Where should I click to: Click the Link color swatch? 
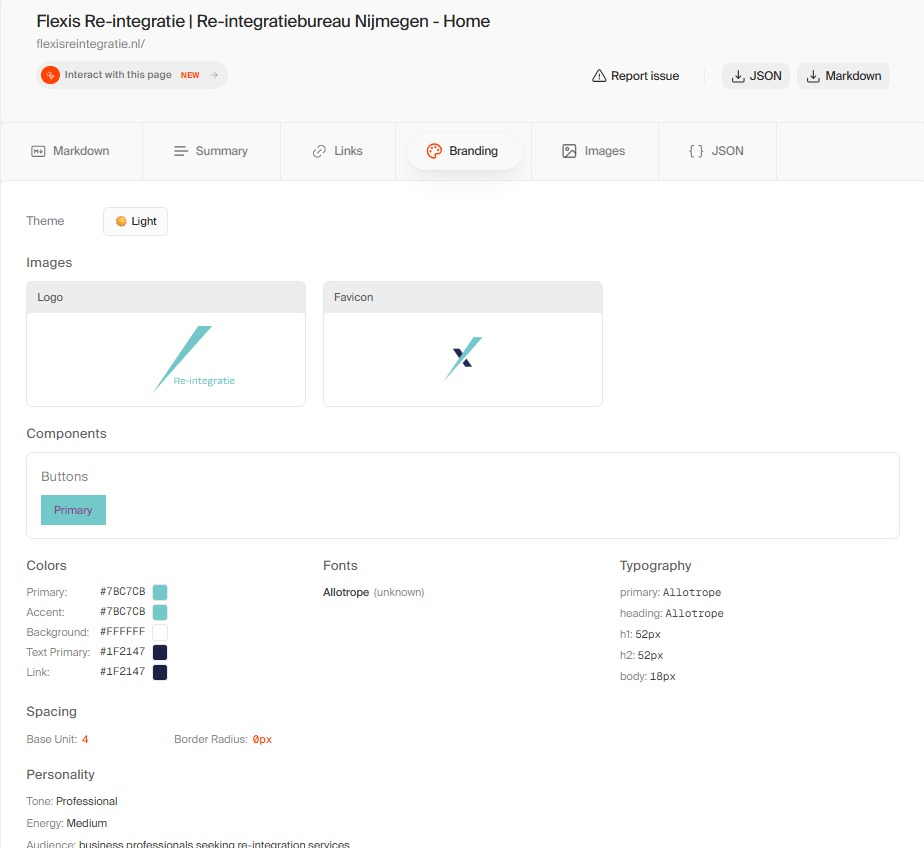click(x=160, y=672)
